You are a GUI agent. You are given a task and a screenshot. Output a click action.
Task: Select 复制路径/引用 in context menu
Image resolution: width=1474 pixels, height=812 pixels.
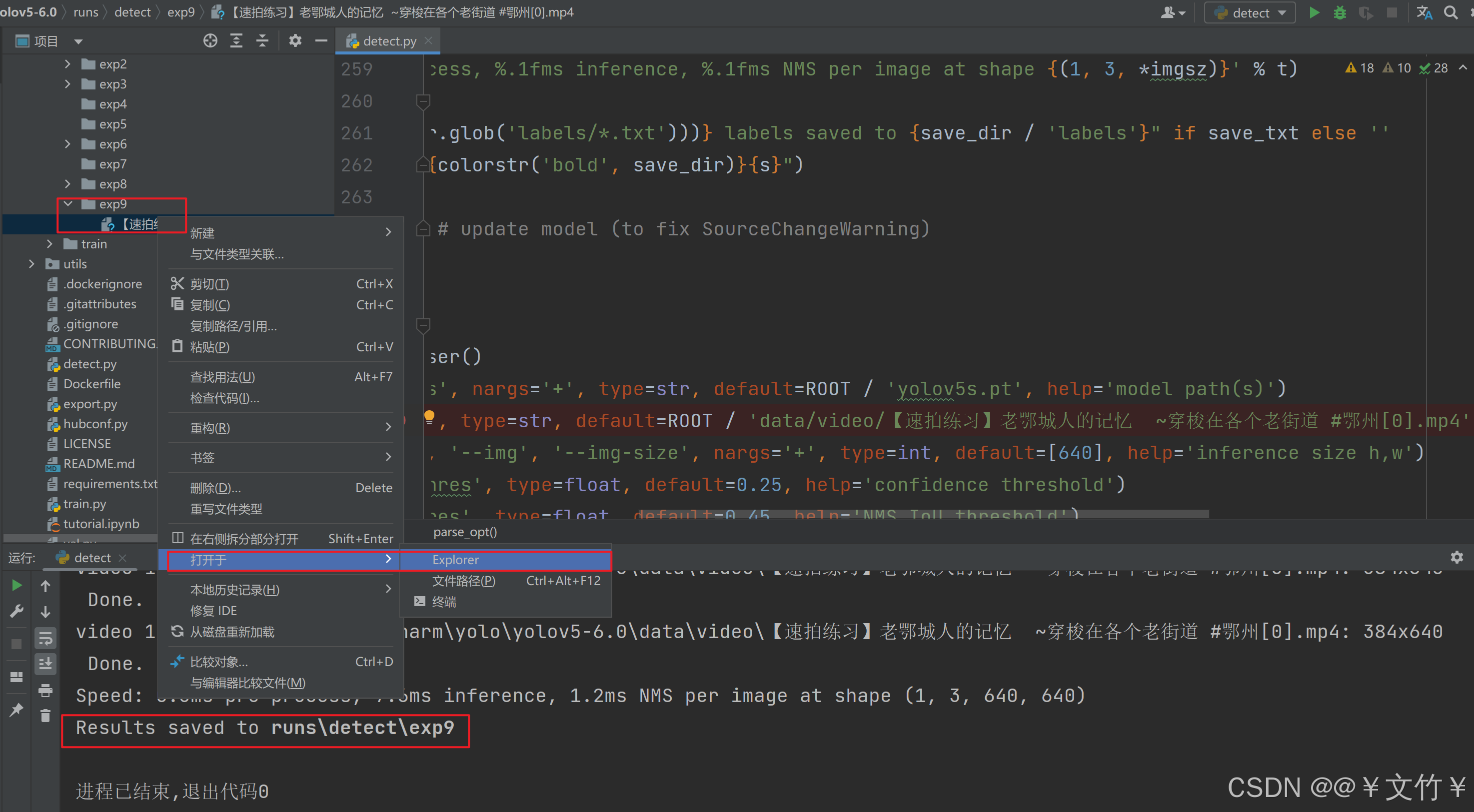233,326
